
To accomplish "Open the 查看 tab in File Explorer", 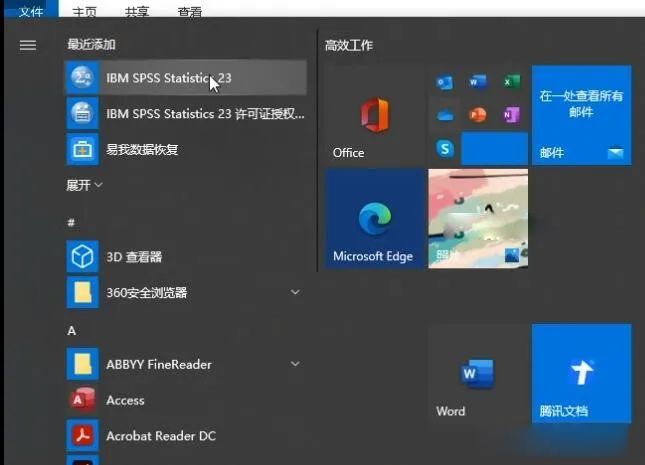I will (x=190, y=12).
